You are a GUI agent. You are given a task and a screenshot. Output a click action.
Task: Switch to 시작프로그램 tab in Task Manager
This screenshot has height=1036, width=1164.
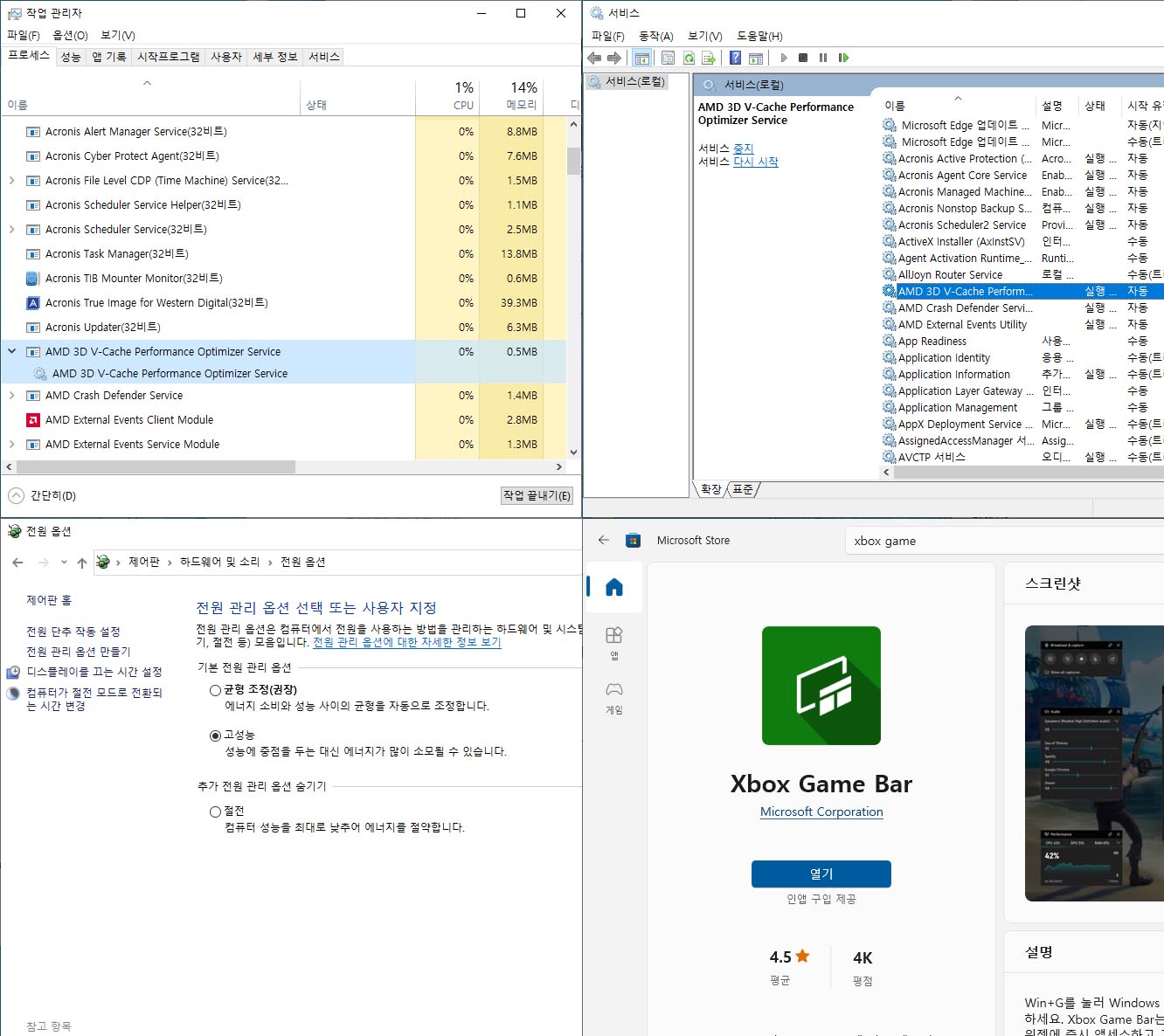169,57
